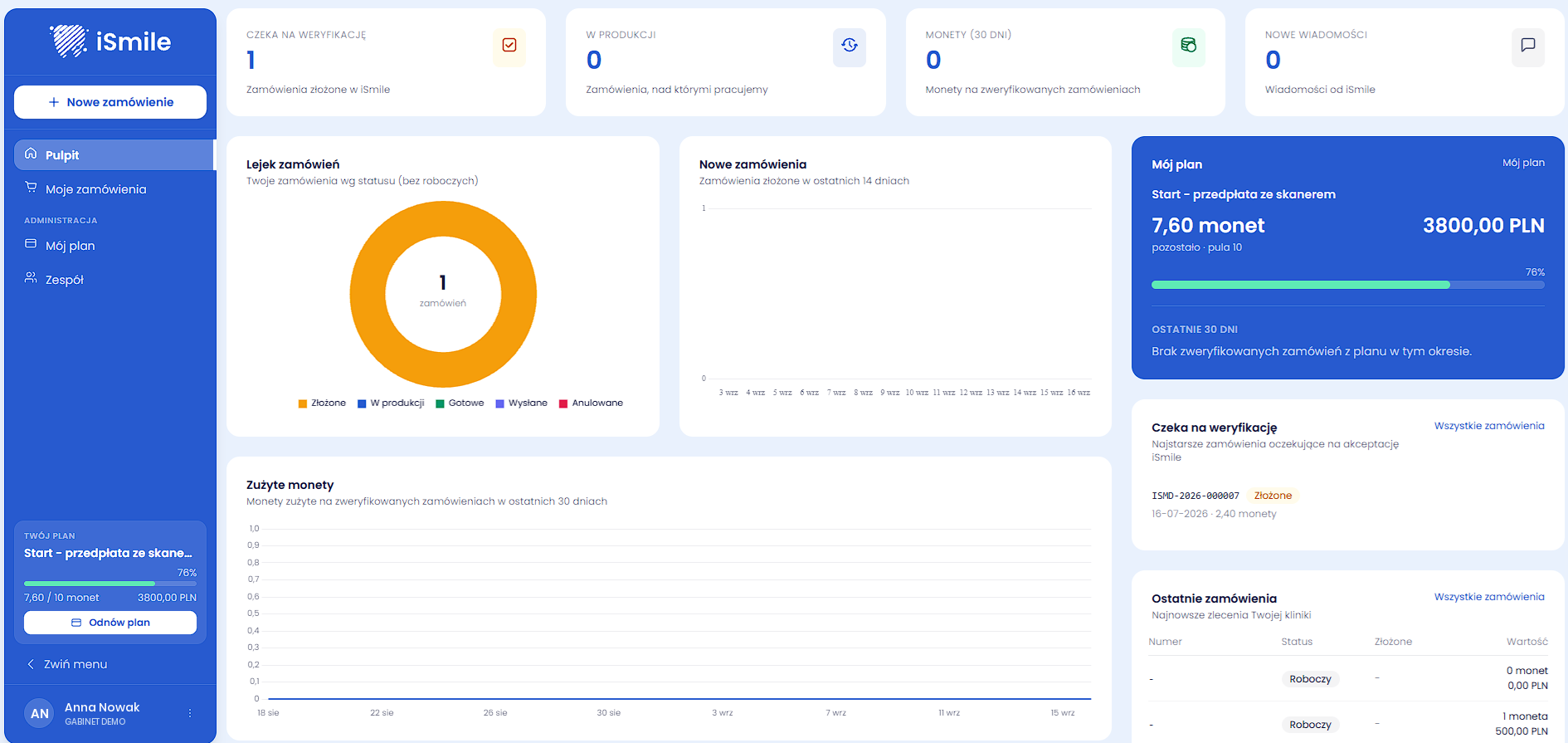Image resolution: width=1568 pixels, height=743 pixels.
Task: Click the iSmile logo in sidebar
Action: 110,41
